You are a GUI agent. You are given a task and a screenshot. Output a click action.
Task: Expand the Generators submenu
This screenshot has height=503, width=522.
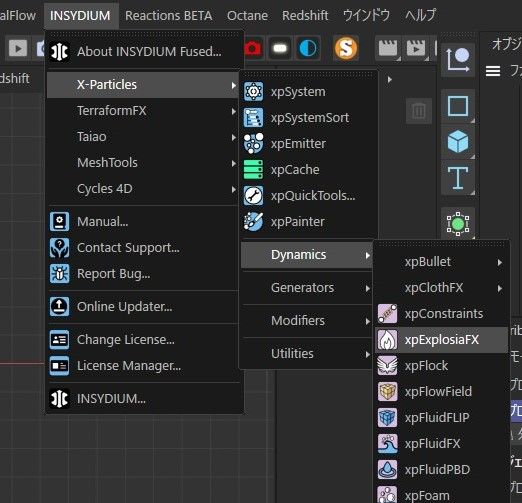[x=306, y=288]
